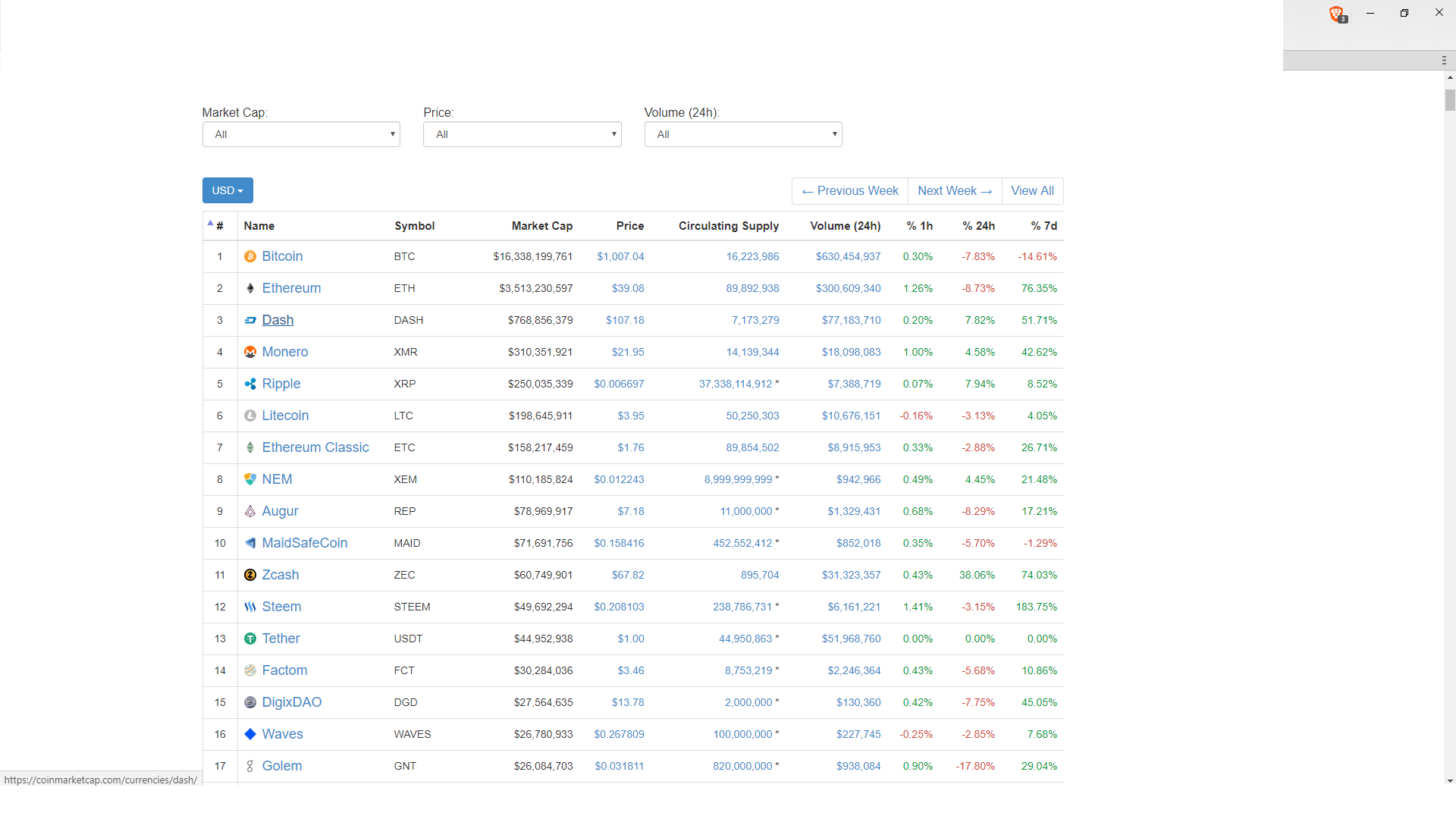Click the Waves diamond icon
Viewport: 1456px width, 819px height.
coord(250,735)
